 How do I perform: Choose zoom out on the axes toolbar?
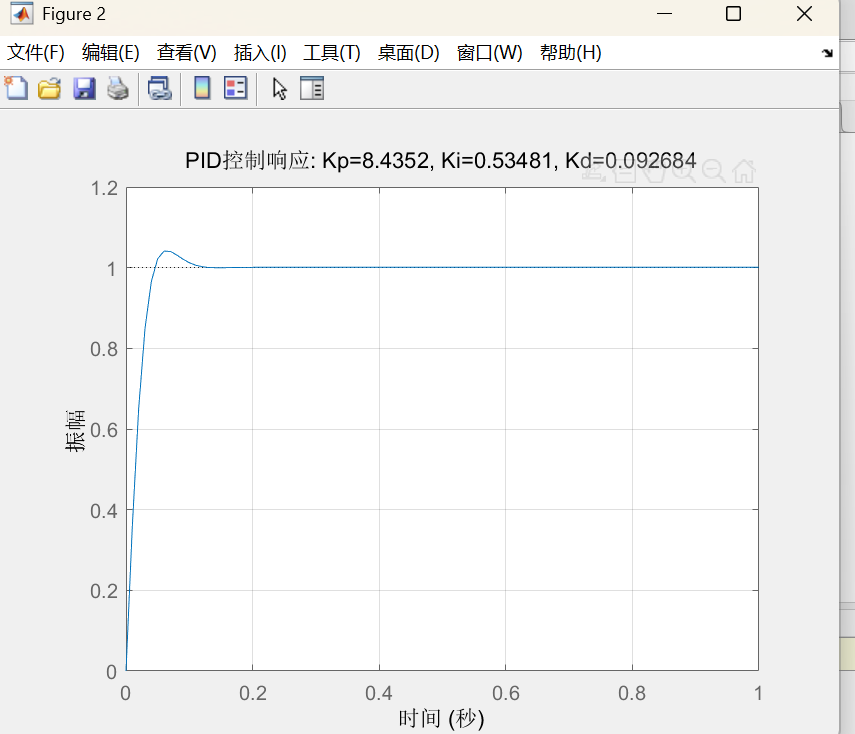click(x=713, y=172)
